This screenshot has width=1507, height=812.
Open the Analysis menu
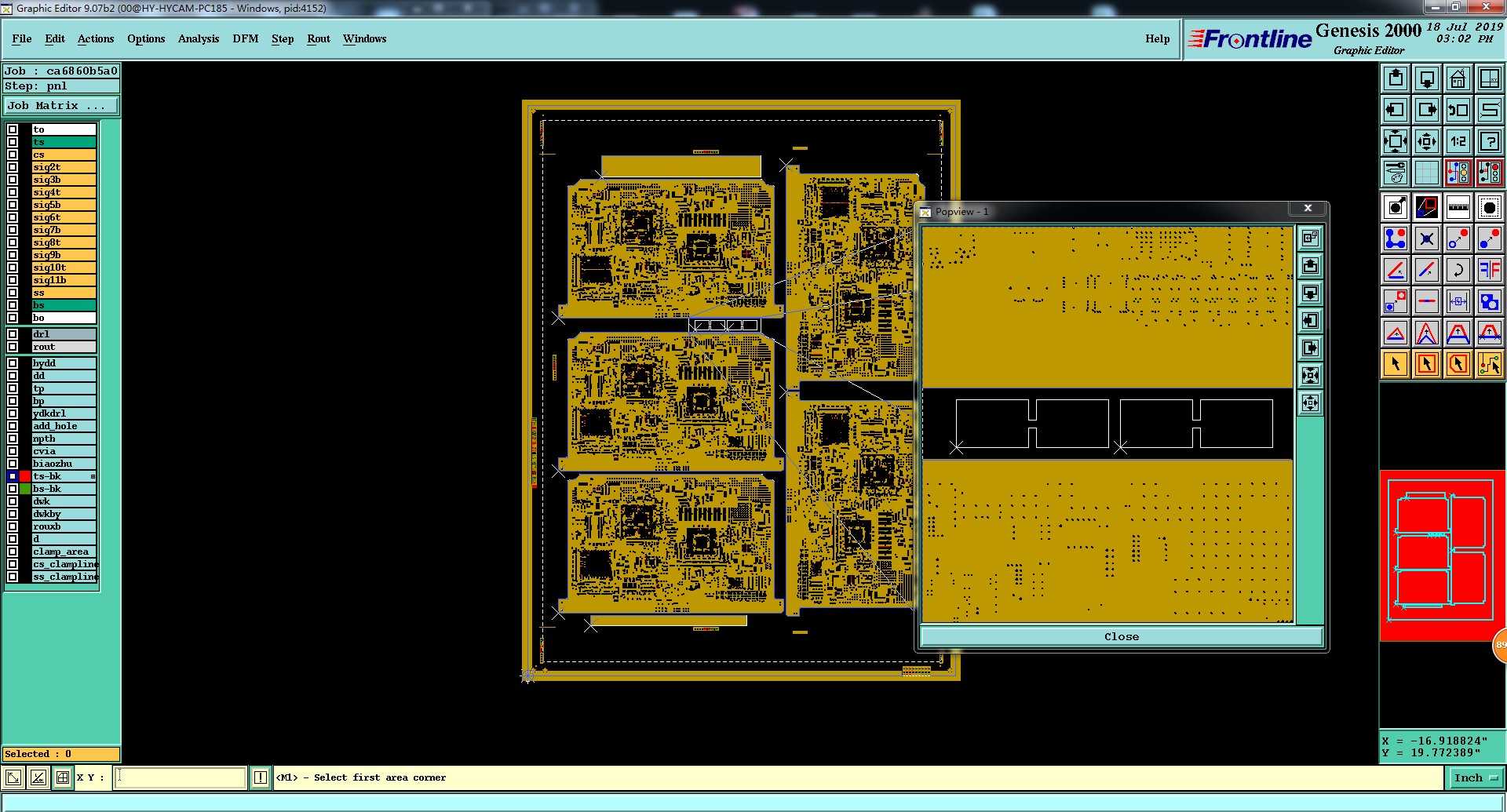(x=199, y=38)
